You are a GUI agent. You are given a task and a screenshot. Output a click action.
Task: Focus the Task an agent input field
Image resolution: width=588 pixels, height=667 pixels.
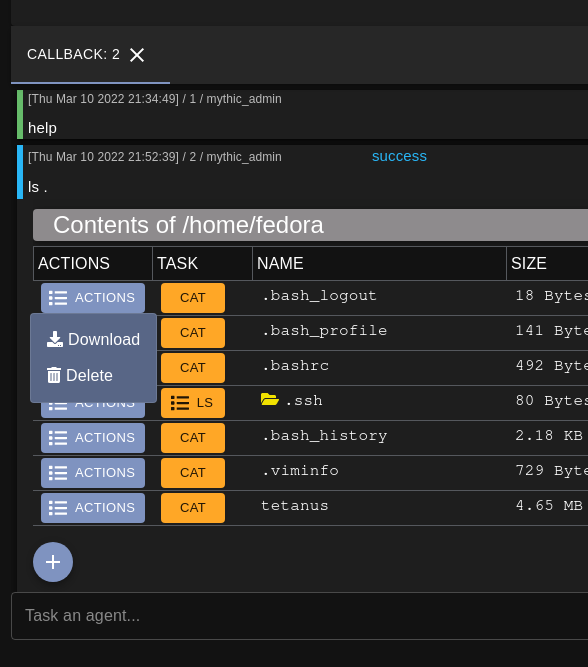300,616
